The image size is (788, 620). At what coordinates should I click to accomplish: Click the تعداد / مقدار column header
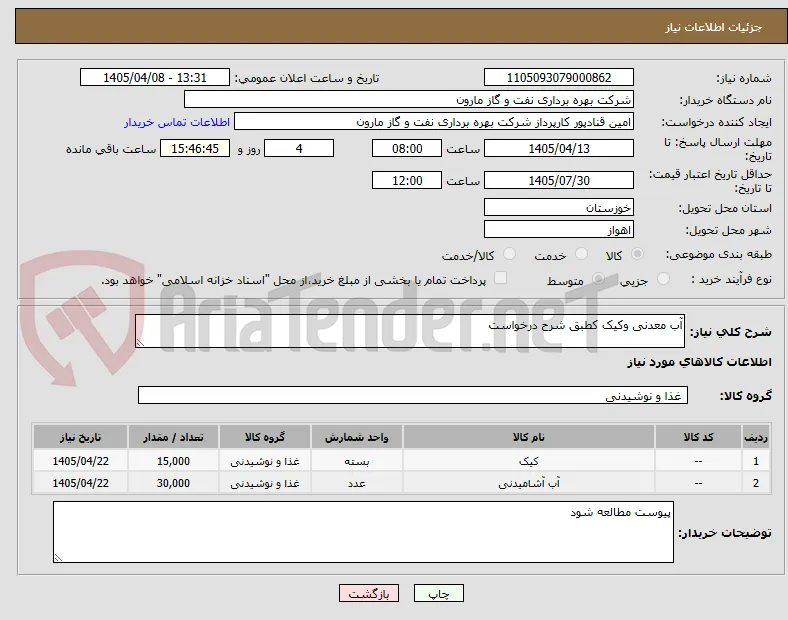pyautogui.click(x=173, y=437)
